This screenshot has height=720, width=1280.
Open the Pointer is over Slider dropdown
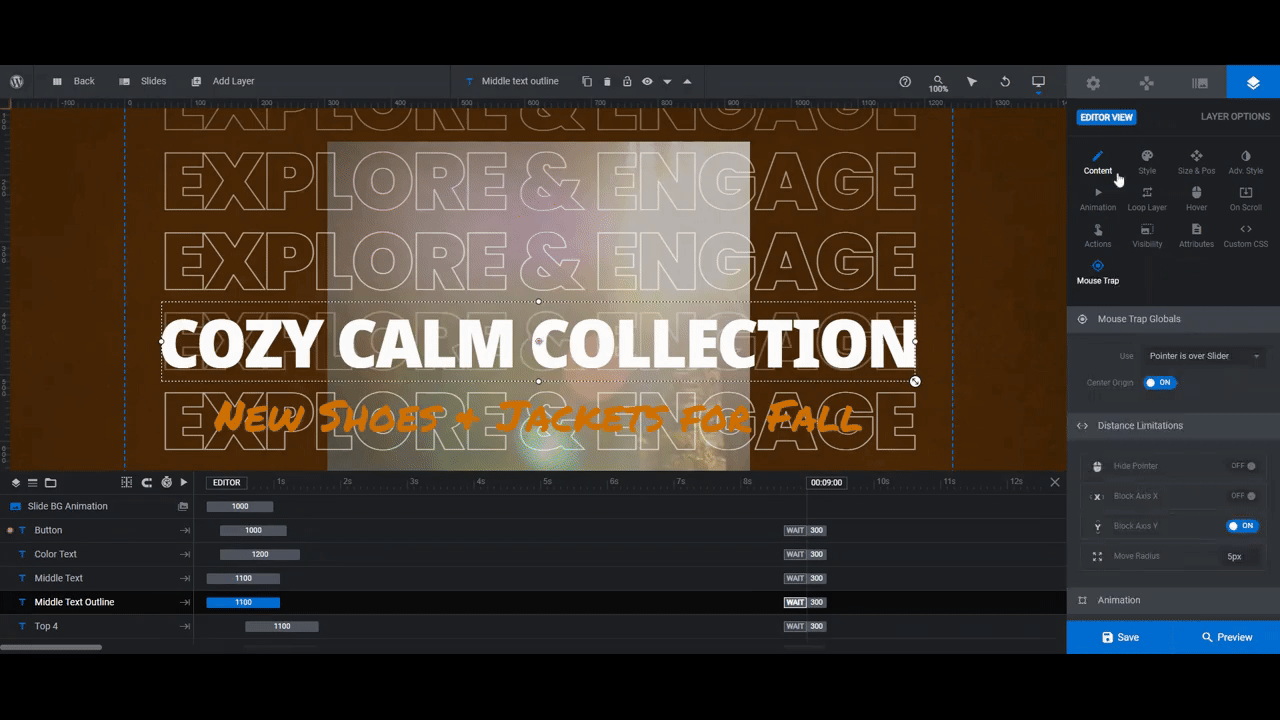(x=1205, y=356)
